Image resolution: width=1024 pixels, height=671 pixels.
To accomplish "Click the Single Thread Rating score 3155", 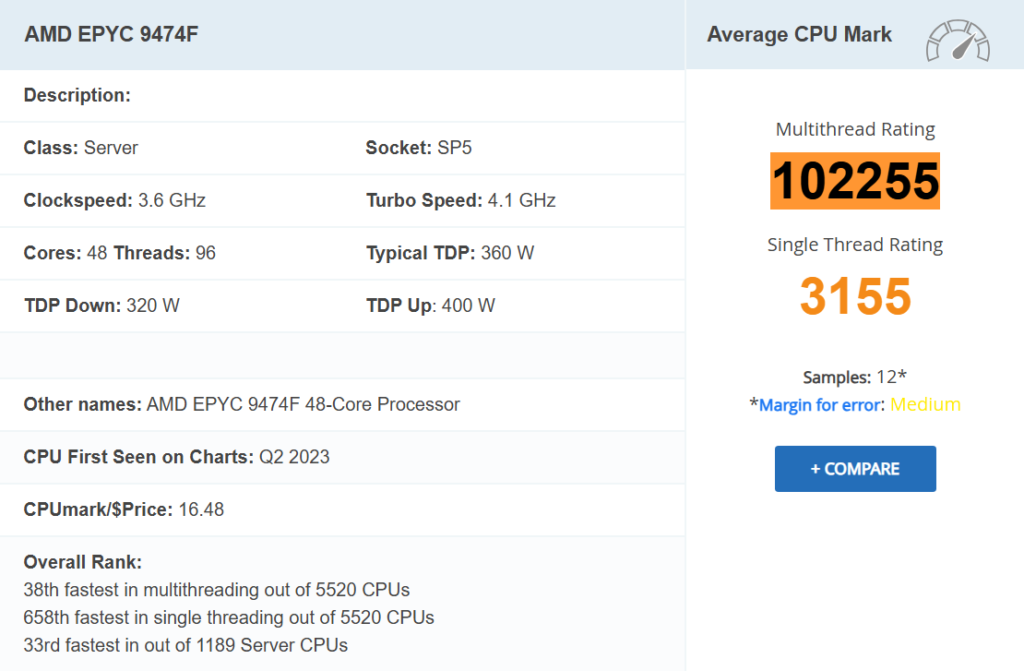I will (x=855, y=296).
